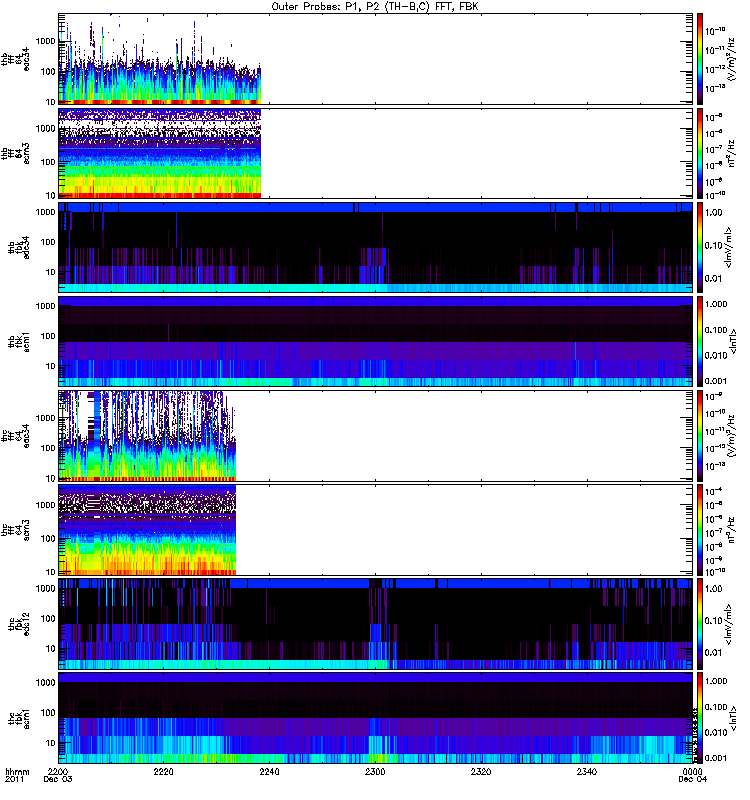Click the color bar beside thb fbk scm1 panel
750x800 pixels.
tap(700, 341)
